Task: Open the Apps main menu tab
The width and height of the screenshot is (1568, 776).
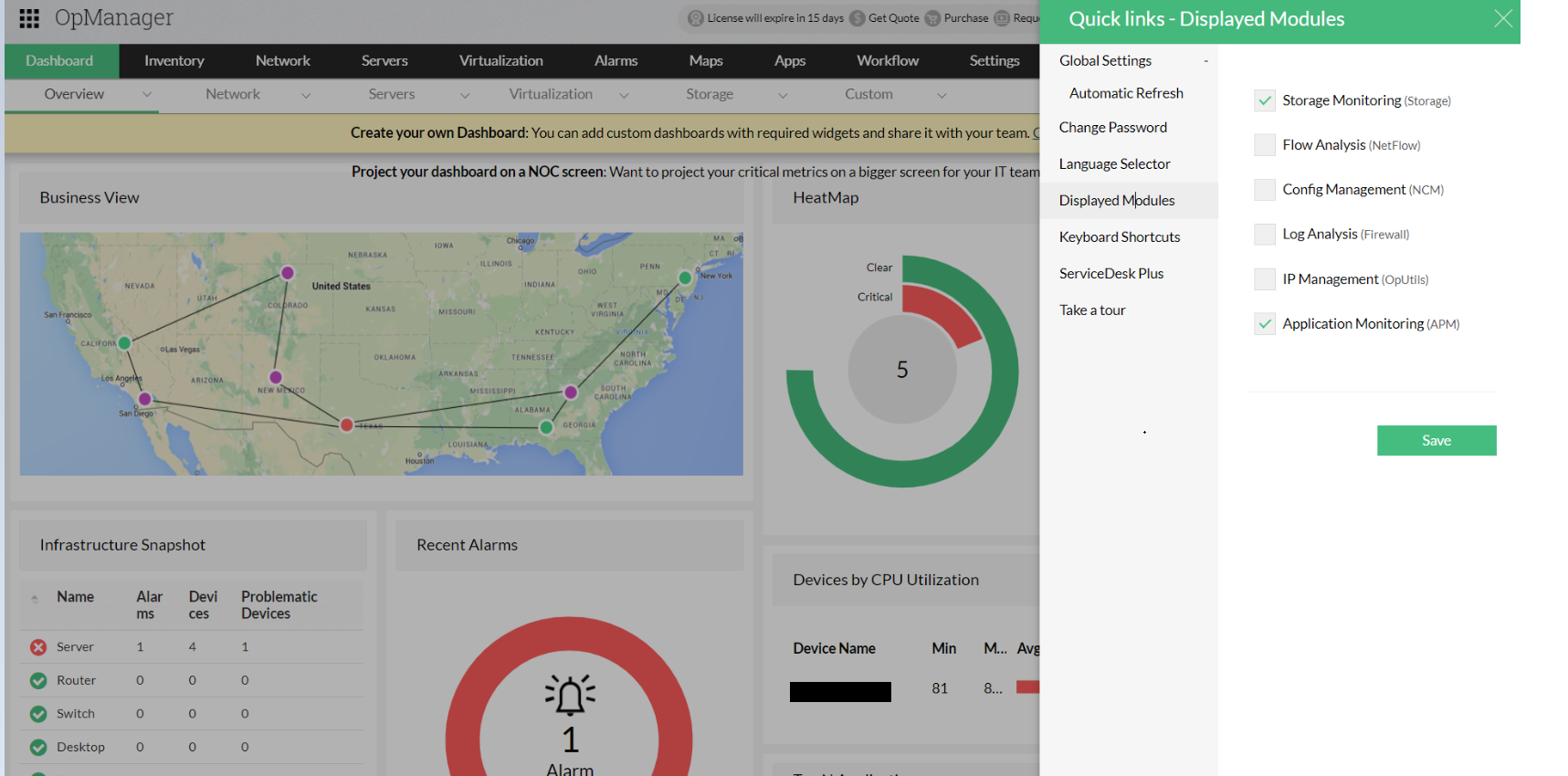Action: [x=790, y=61]
